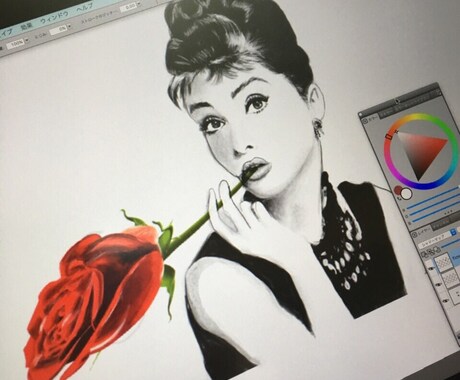Image resolution: width=460 pixels, height=380 pixels.
Task: Click the layer opacity slider
Action: coord(452,244)
